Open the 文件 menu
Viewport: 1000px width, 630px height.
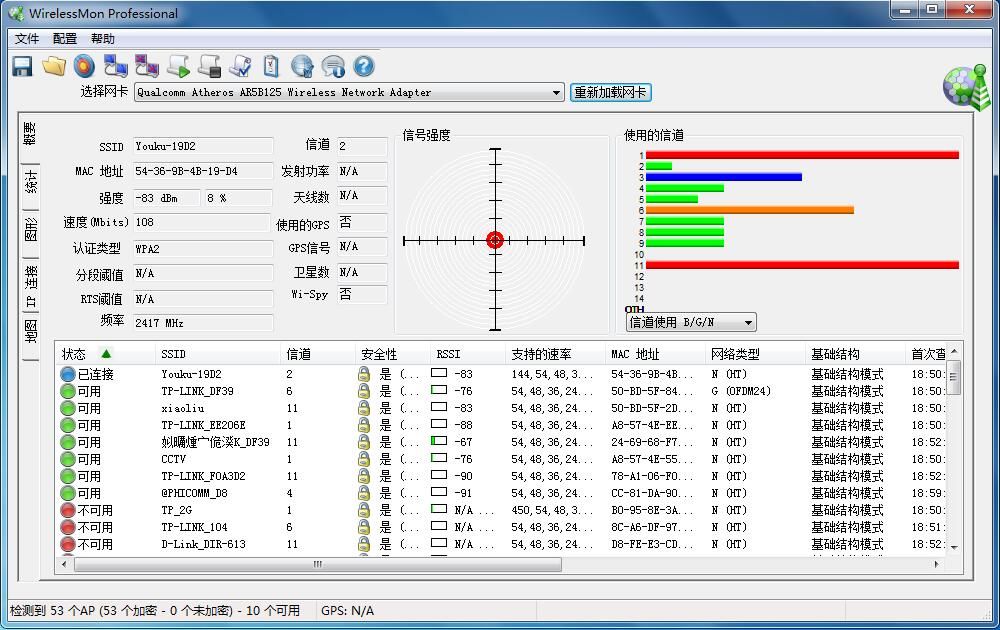click(x=27, y=39)
